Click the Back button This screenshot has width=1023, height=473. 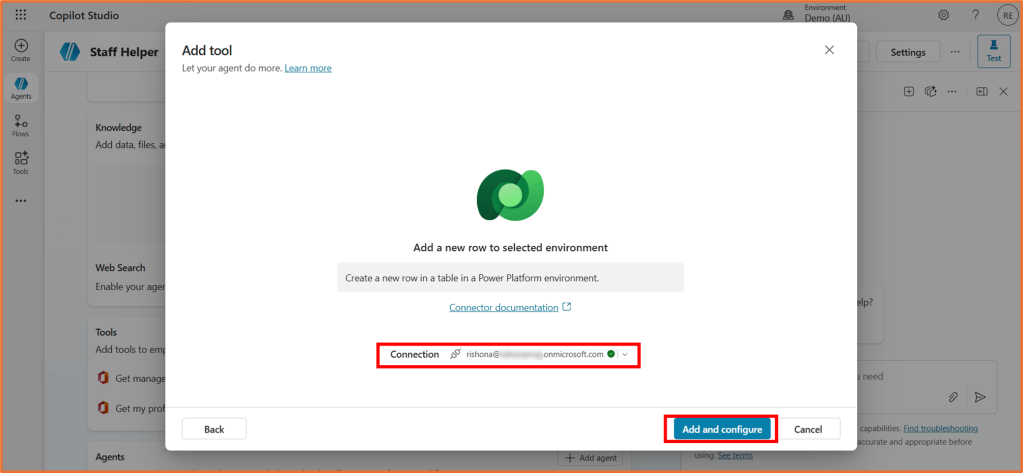(214, 429)
